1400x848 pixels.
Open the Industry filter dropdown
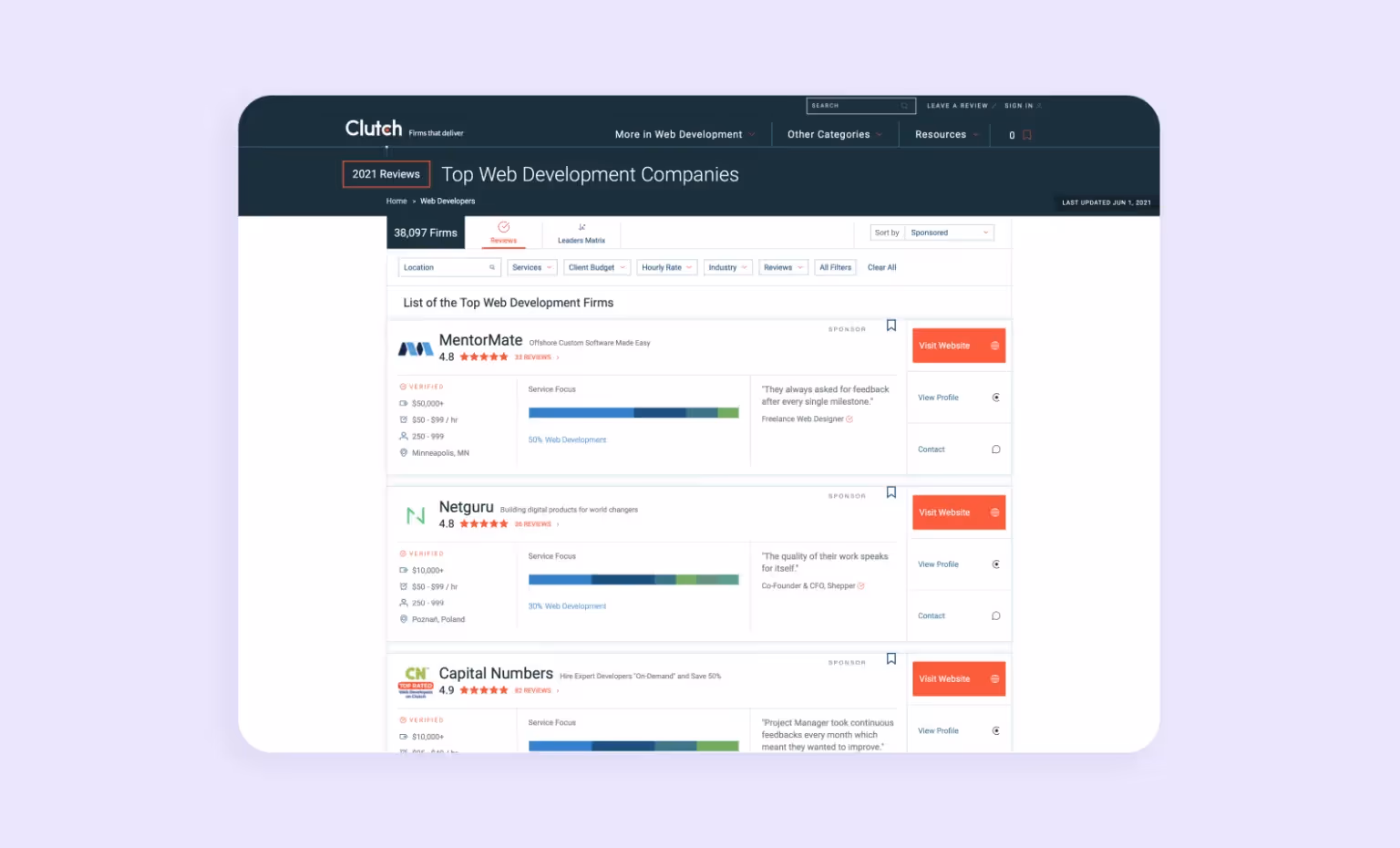(727, 267)
